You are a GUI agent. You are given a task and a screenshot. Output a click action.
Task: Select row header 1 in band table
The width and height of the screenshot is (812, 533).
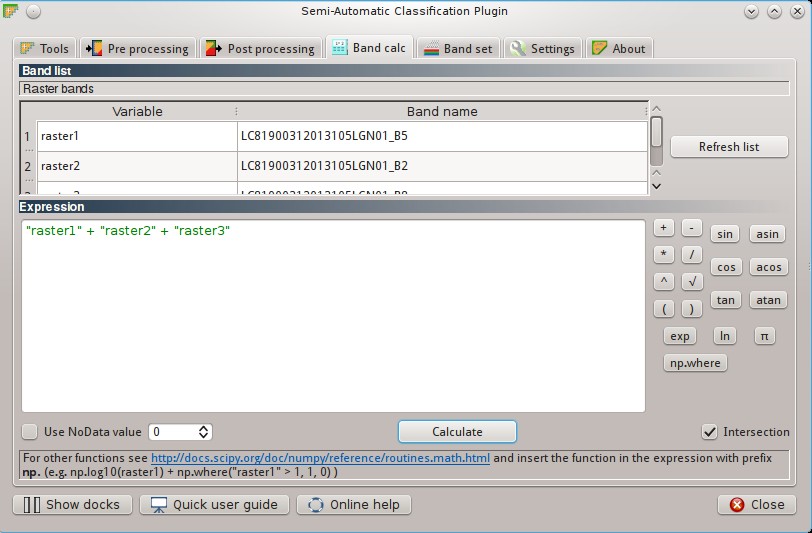28,137
